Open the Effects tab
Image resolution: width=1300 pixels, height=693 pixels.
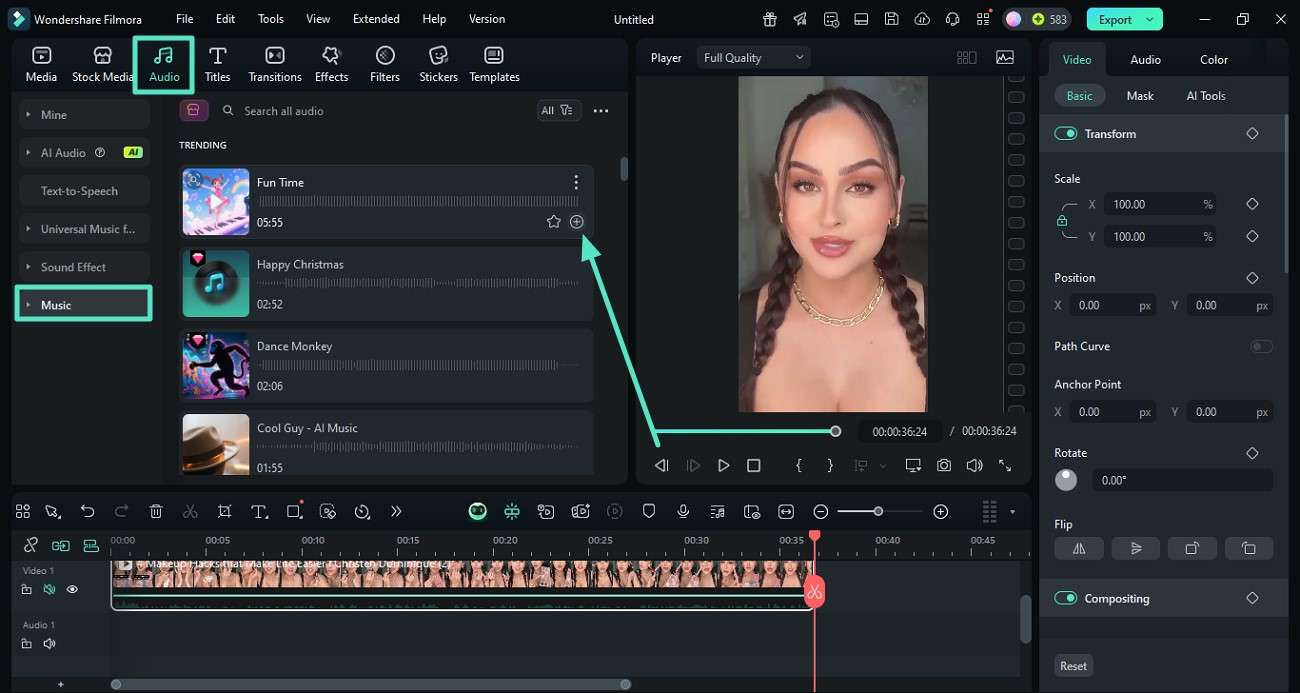331,64
